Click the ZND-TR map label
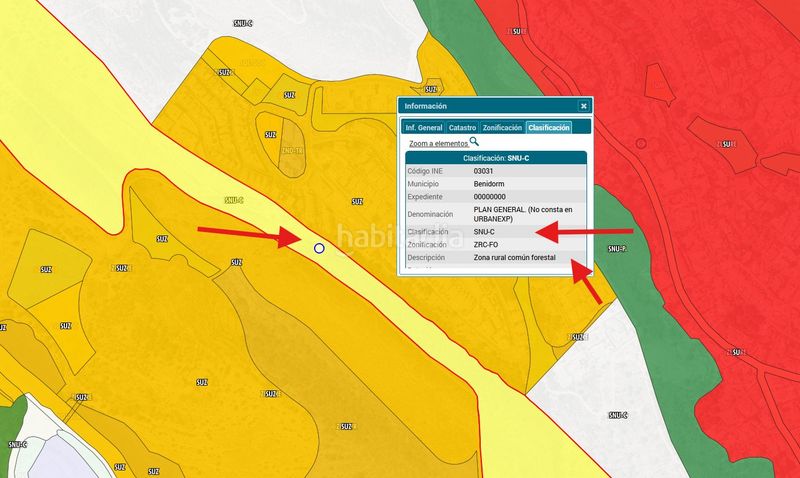800x478 pixels. 292,151
